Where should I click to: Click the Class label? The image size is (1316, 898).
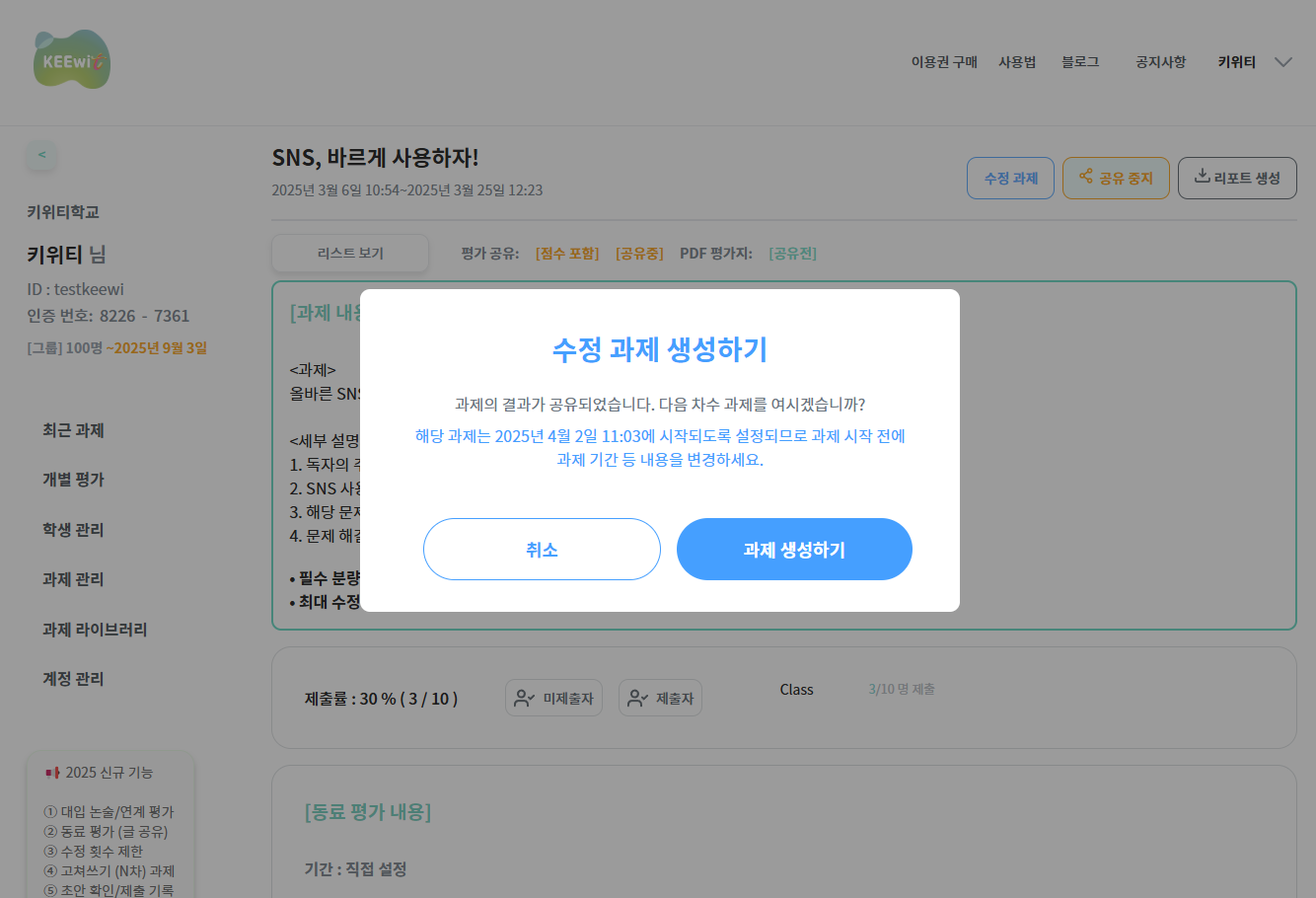(796, 690)
